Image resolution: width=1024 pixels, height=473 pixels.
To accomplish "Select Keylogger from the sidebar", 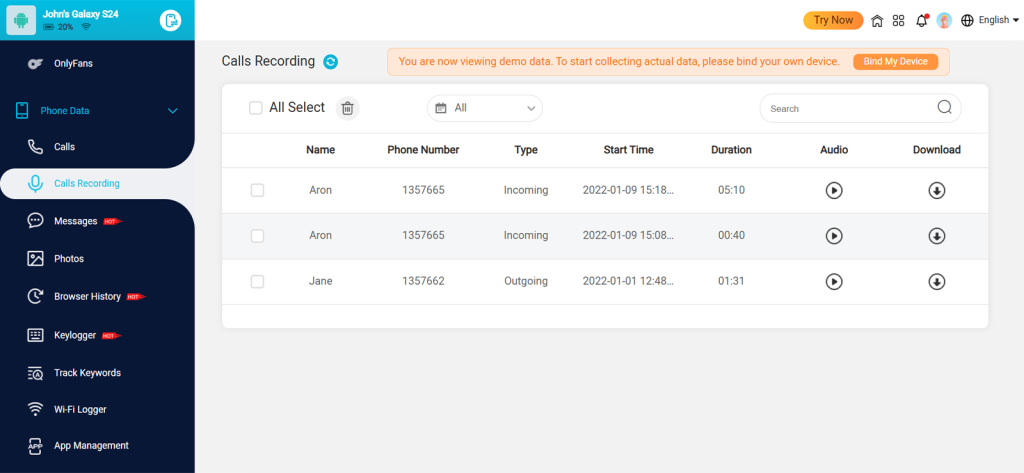I will point(75,335).
